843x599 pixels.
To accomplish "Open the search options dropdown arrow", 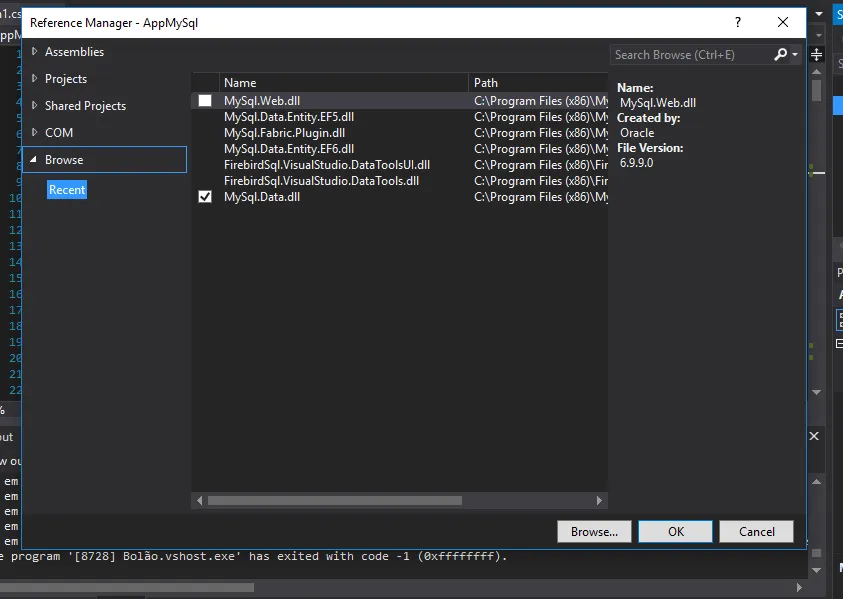I will [795, 55].
